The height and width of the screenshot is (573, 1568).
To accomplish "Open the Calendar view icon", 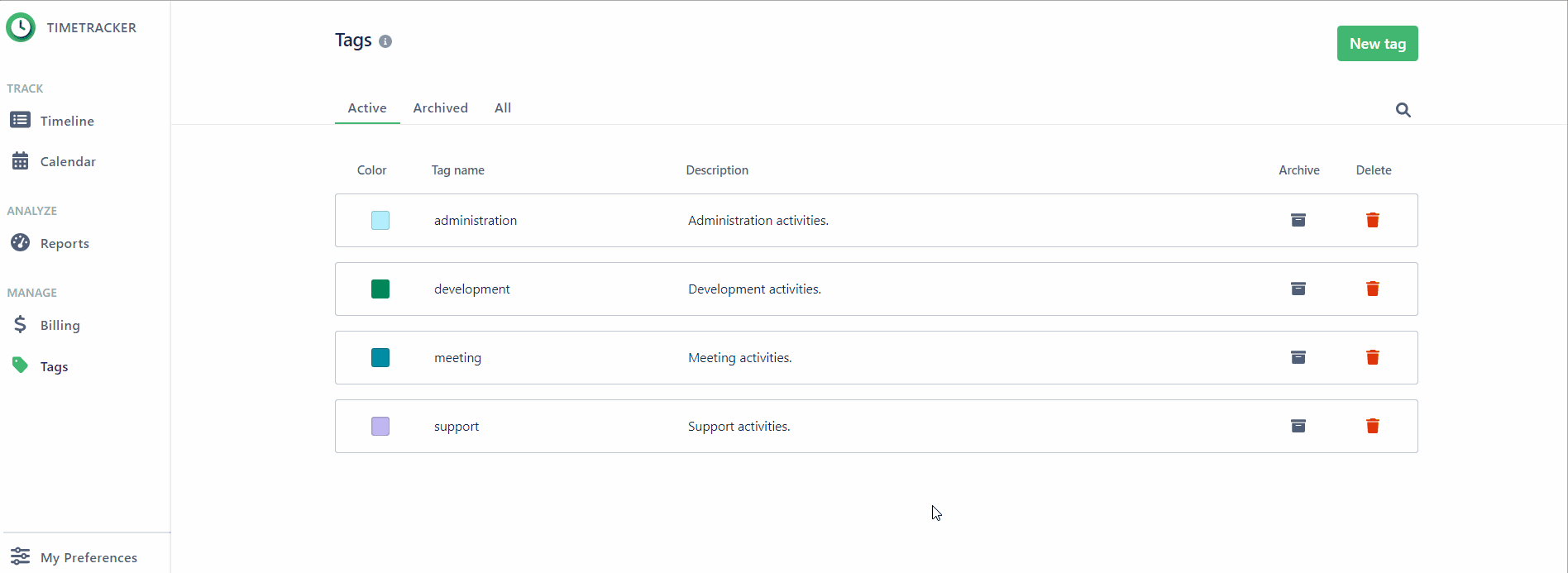I will tap(22, 160).
